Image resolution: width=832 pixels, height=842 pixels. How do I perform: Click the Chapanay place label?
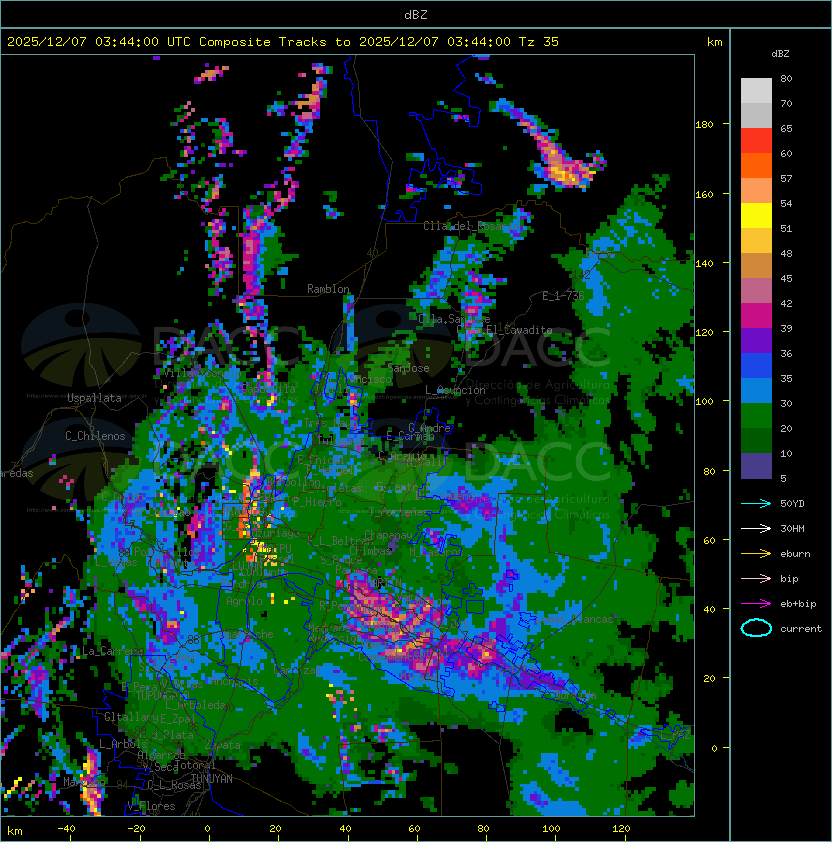[388, 535]
